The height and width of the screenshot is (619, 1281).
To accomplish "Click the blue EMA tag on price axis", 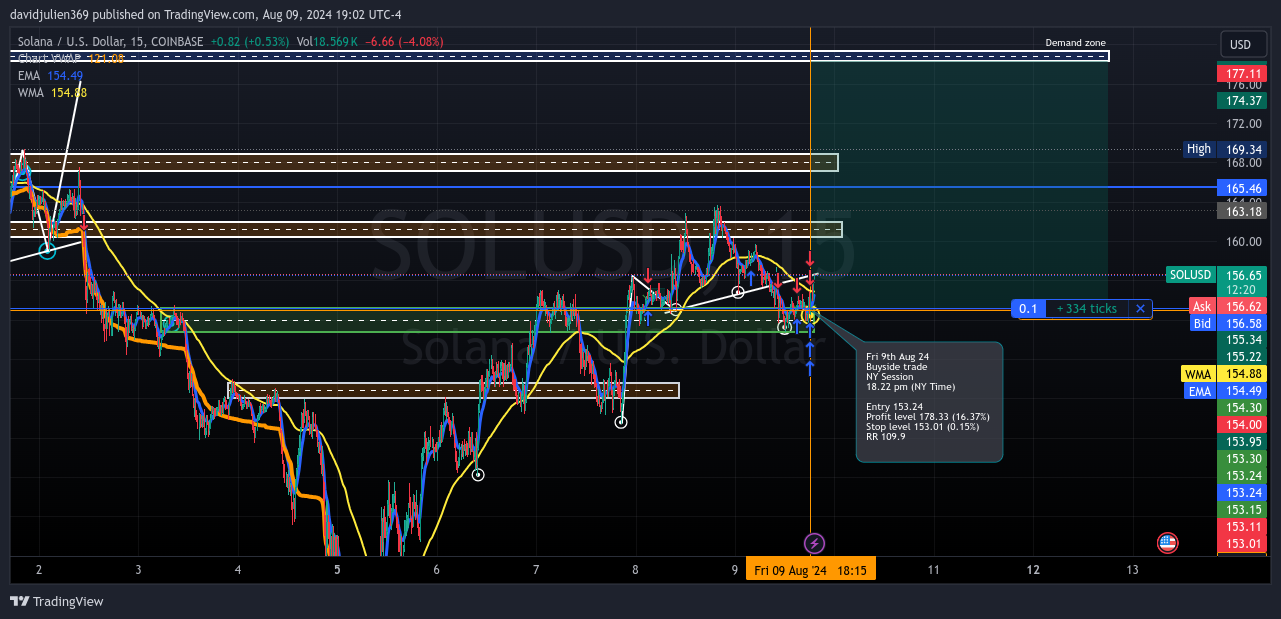I will click(1199, 391).
